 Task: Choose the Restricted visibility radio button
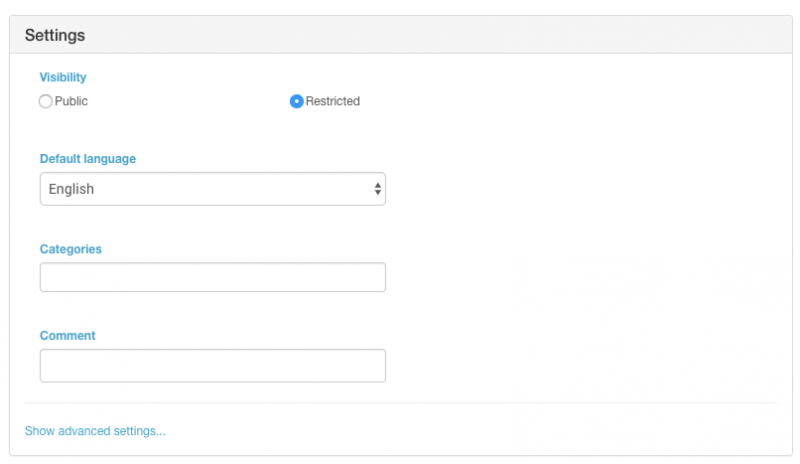(x=296, y=101)
